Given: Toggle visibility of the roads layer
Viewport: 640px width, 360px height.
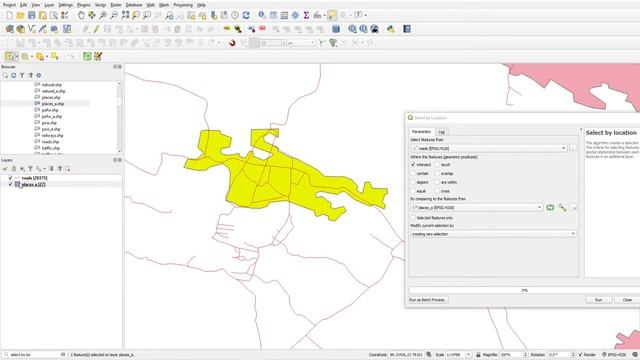Looking at the screenshot, I should pos(11,178).
